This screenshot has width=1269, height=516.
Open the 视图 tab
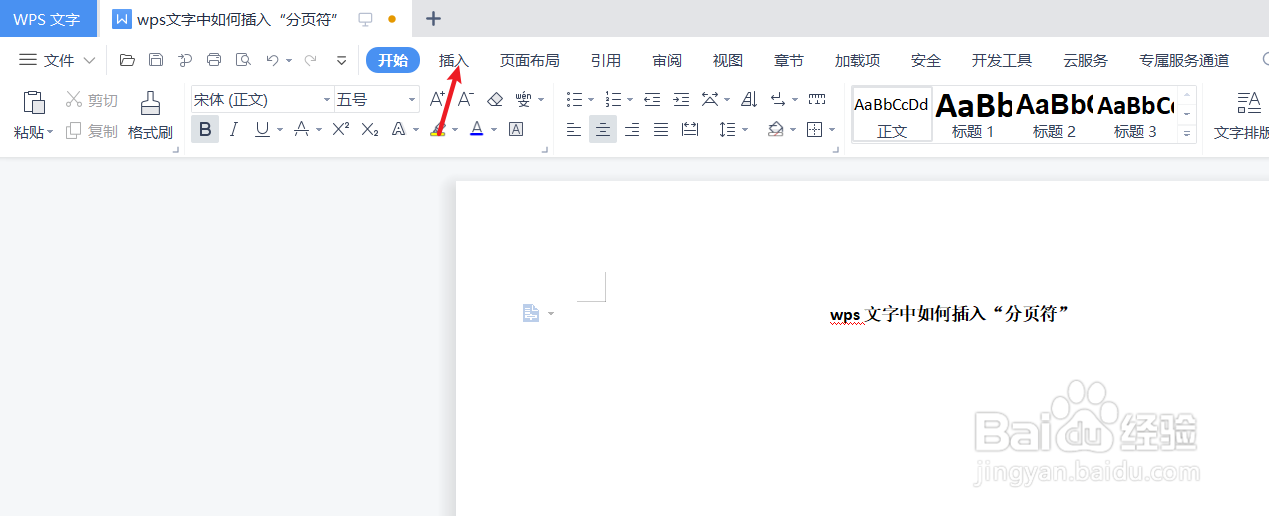point(728,60)
